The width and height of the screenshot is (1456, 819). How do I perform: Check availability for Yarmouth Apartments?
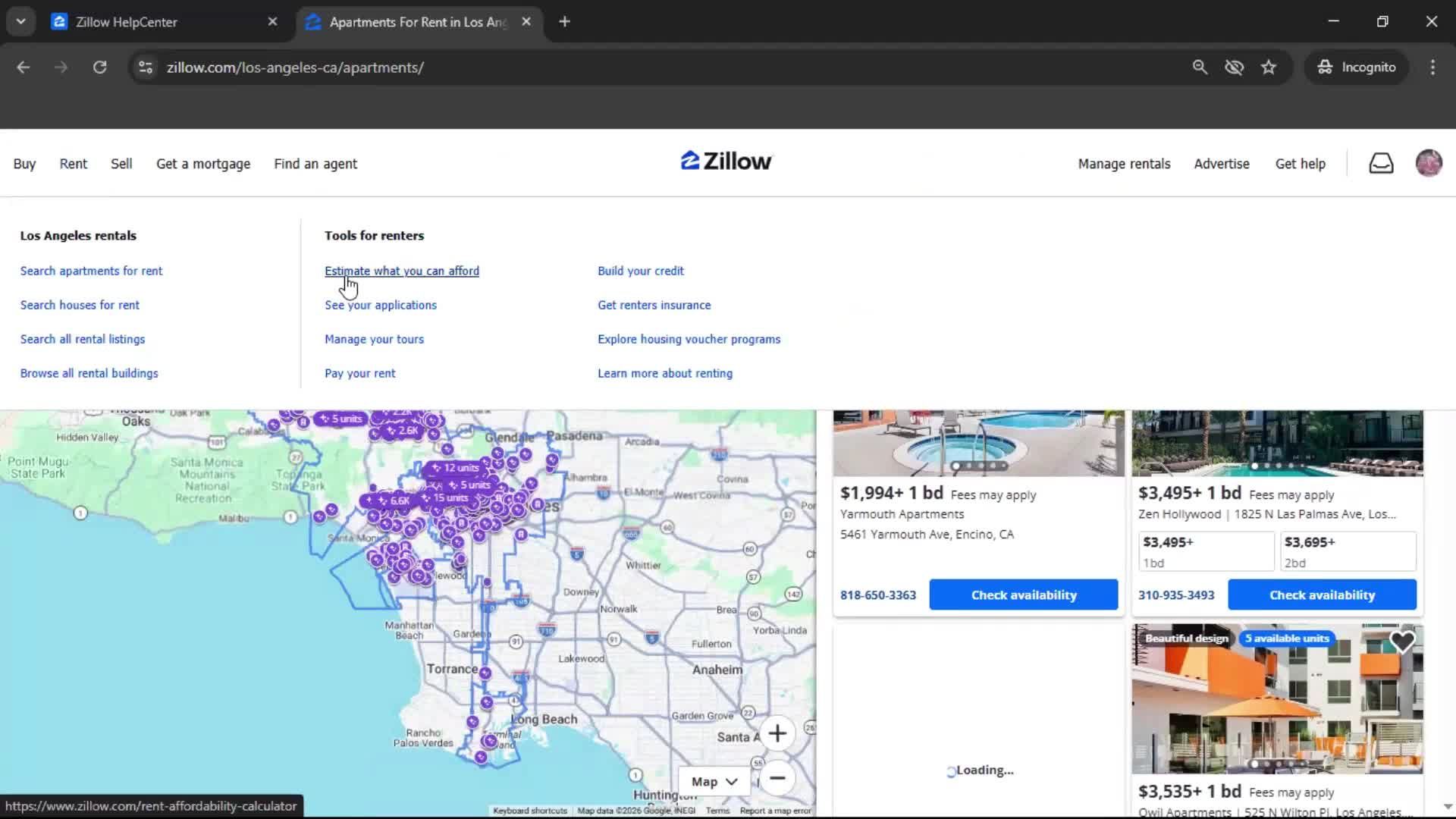pyautogui.click(x=1023, y=595)
